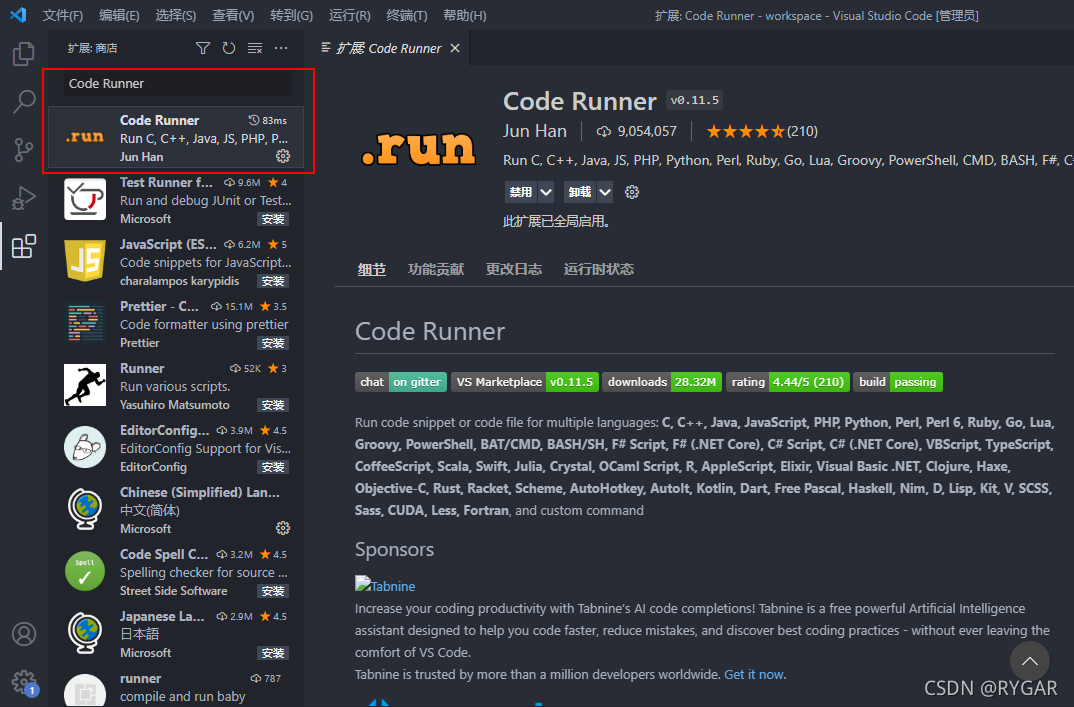Click the Prettier extension icon
The width and height of the screenshot is (1074, 707).
point(85,323)
